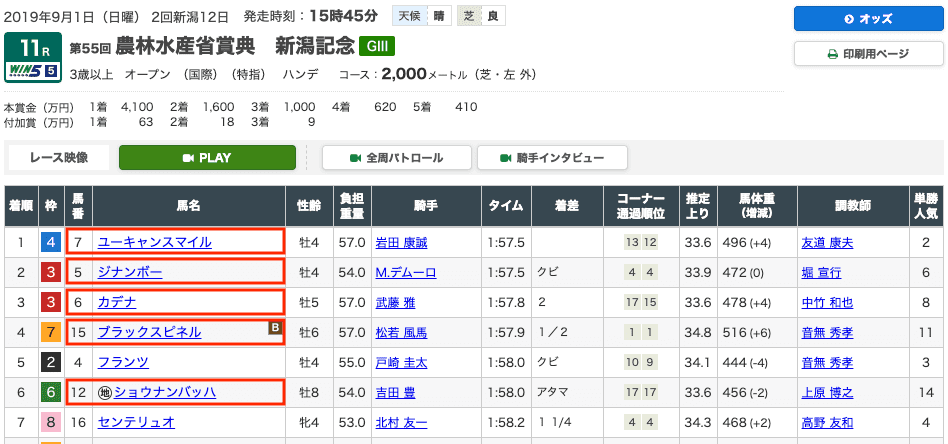
Task: Open trainer 上原 博之 profile
Action: tap(827, 393)
